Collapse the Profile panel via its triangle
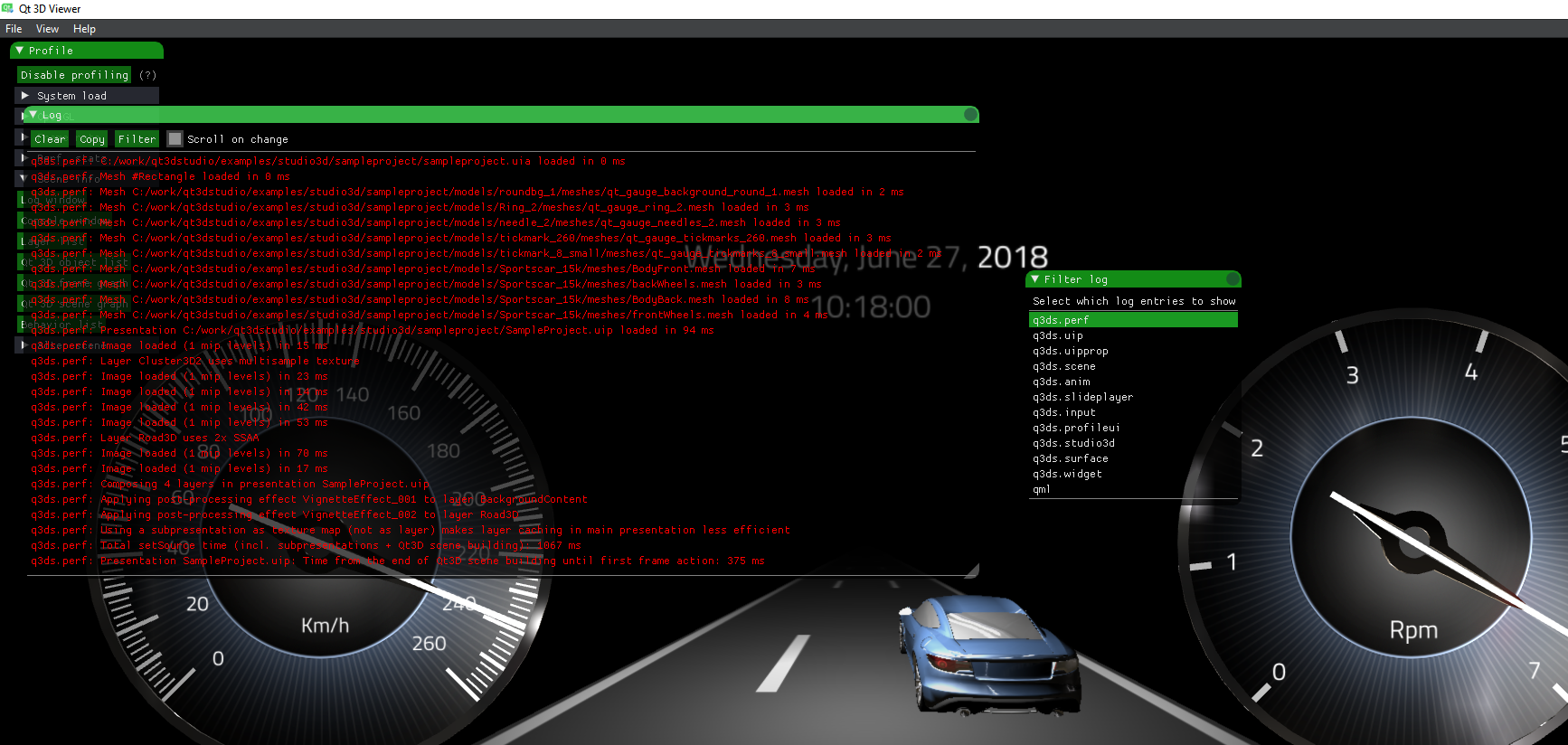The image size is (1568, 745). [20, 51]
